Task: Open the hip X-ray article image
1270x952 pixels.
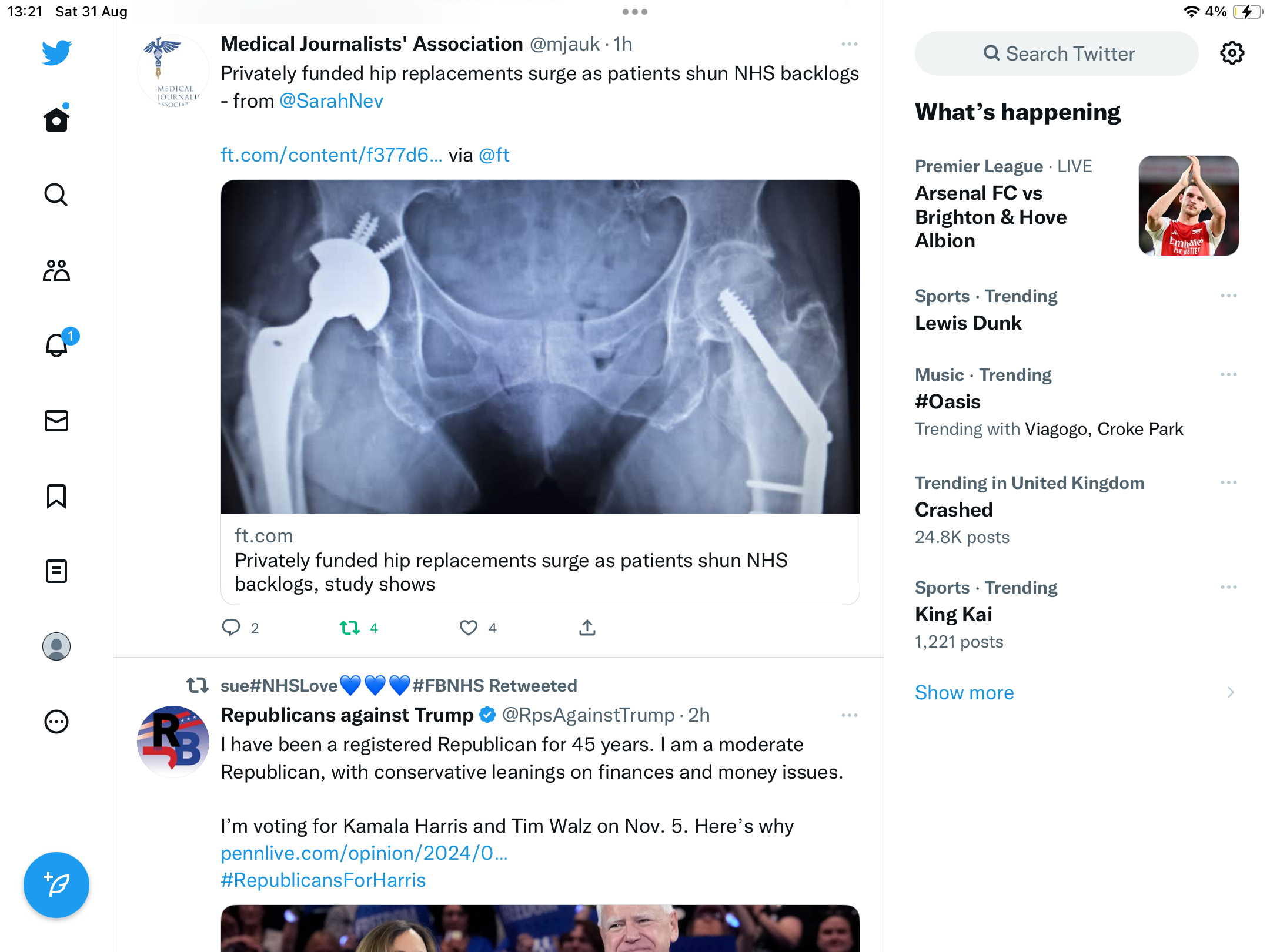Action: coord(540,347)
